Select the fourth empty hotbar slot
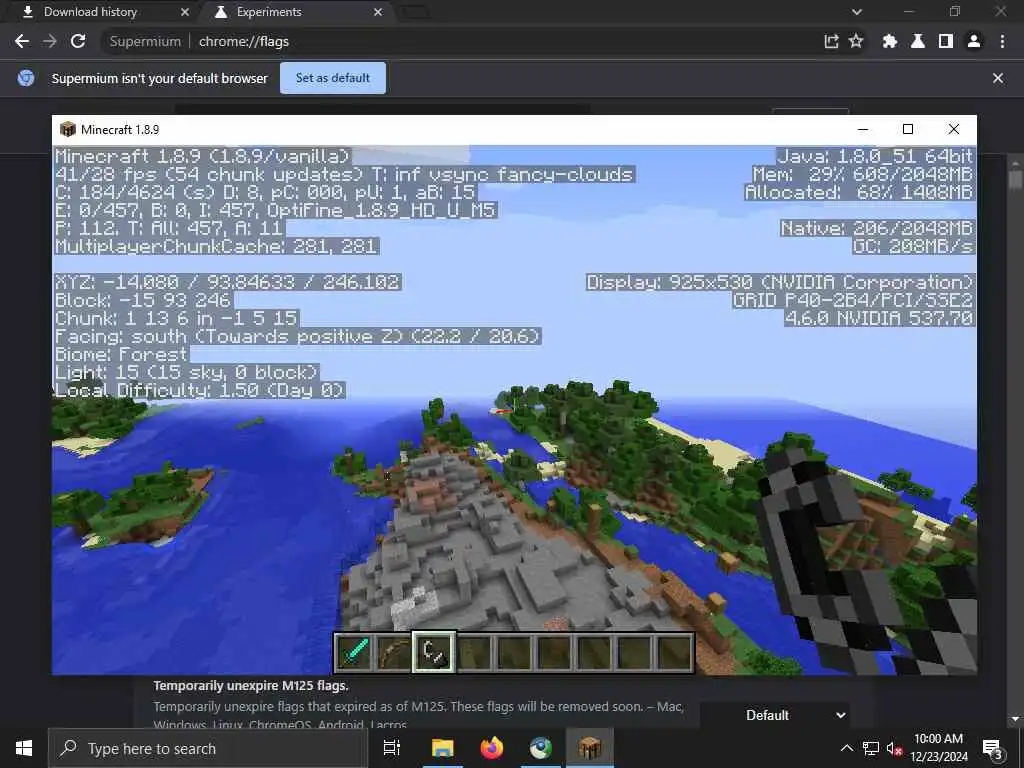 474,652
